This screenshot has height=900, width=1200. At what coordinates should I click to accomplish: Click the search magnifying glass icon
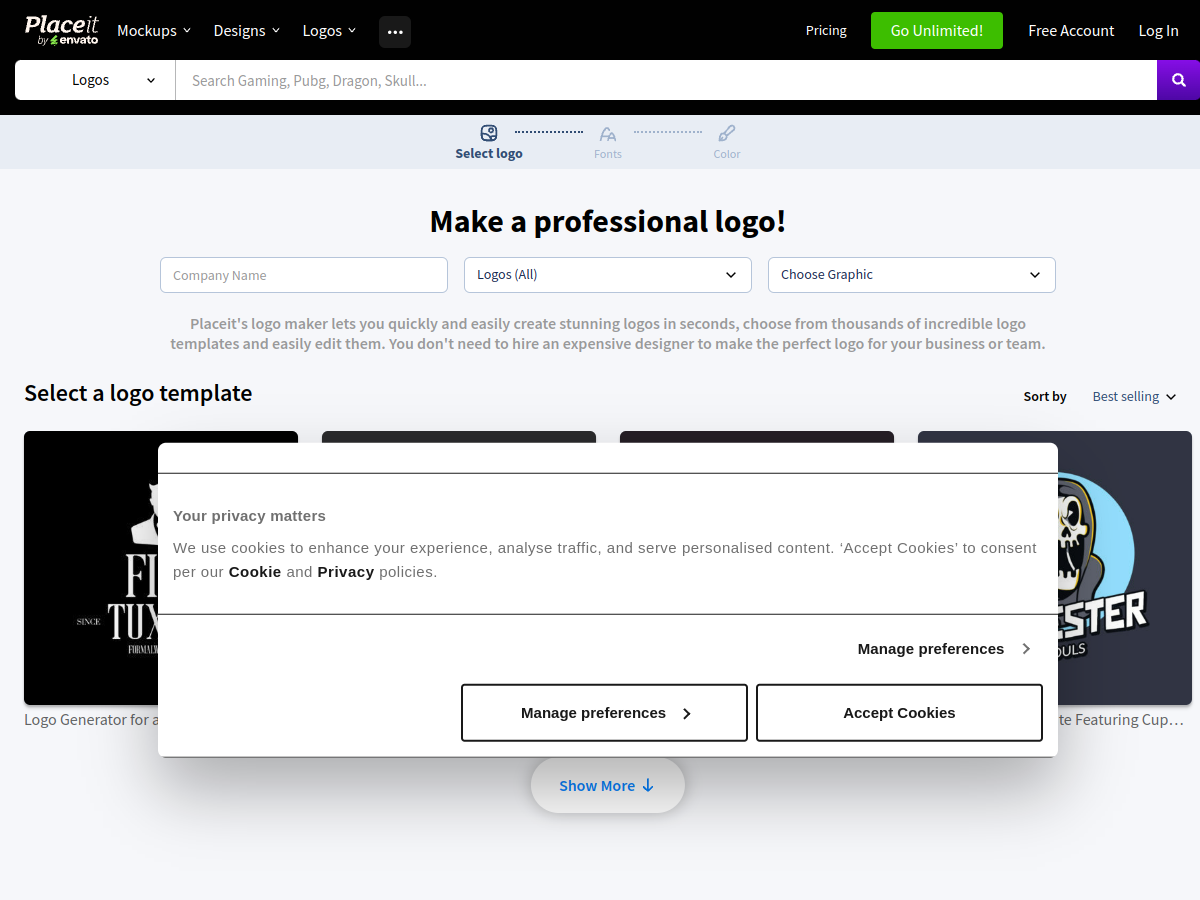1178,80
